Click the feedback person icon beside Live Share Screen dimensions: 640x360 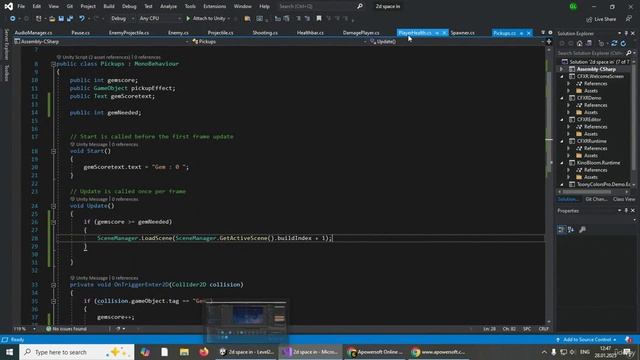tap(629, 19)
